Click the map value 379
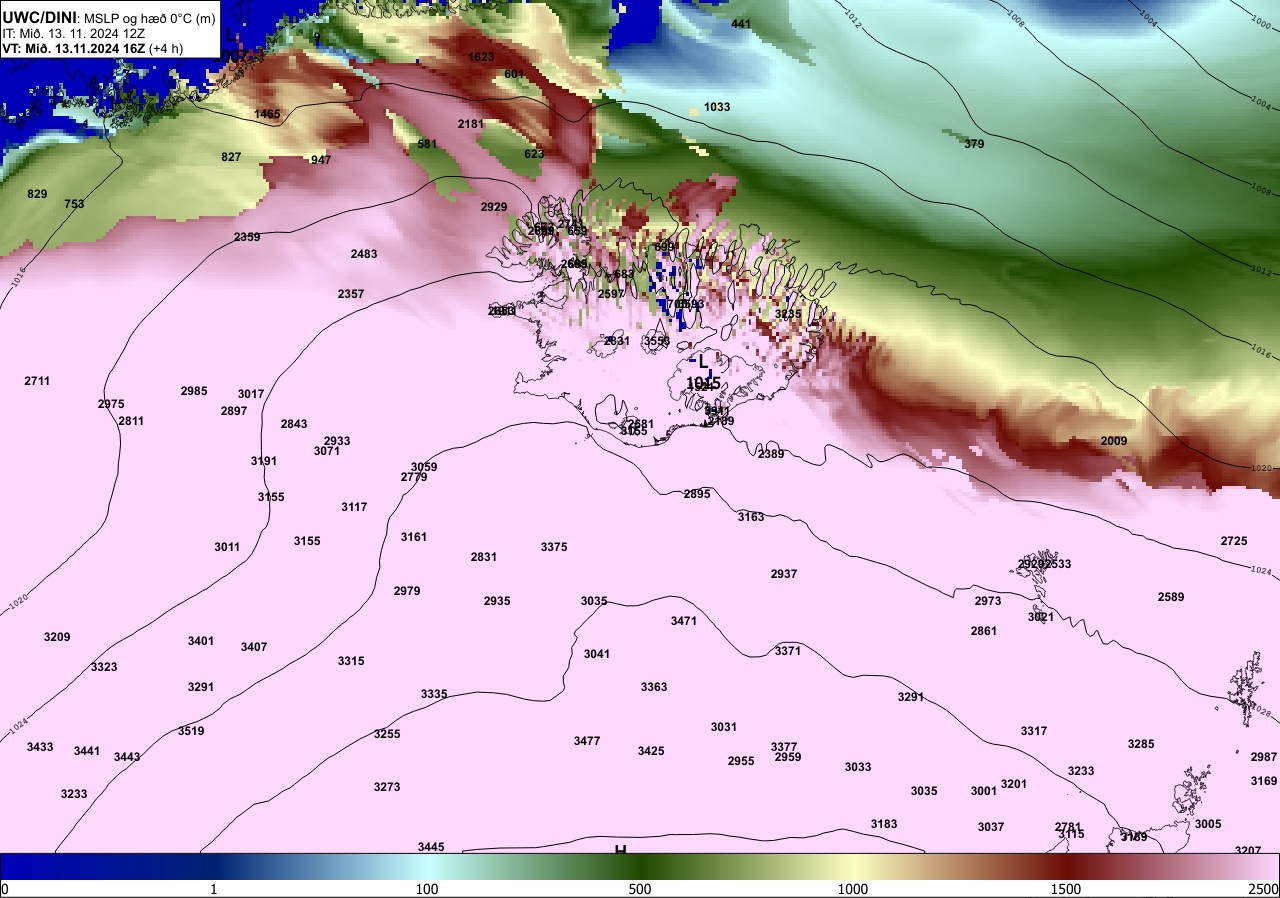This screenshot has height=898, width=1280. [974, 144]
